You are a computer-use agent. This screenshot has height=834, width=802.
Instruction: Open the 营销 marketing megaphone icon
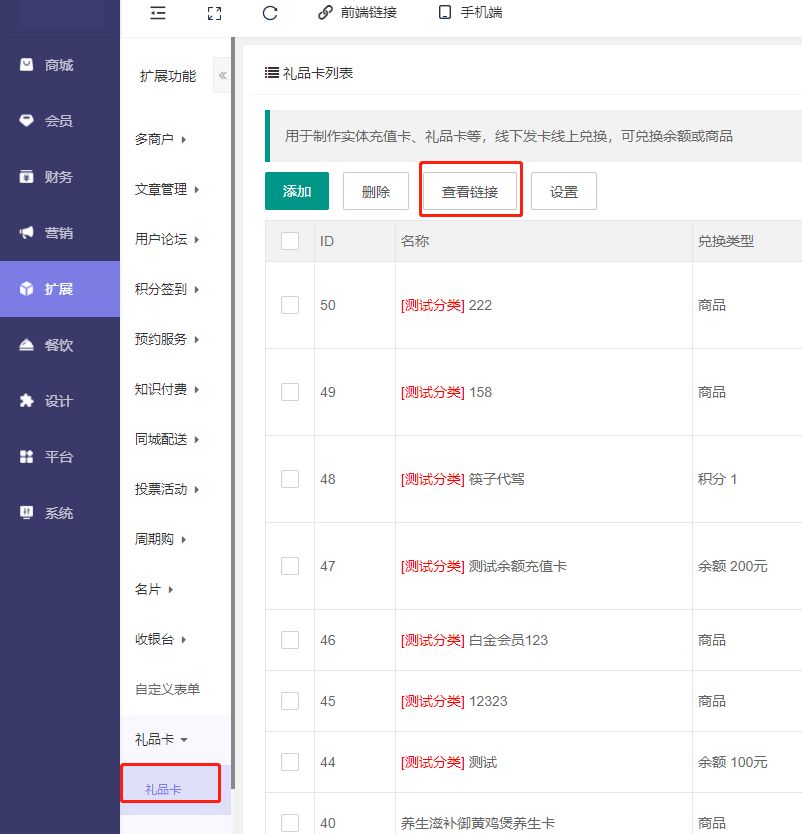pyautogui.click(x=27, y=233)
